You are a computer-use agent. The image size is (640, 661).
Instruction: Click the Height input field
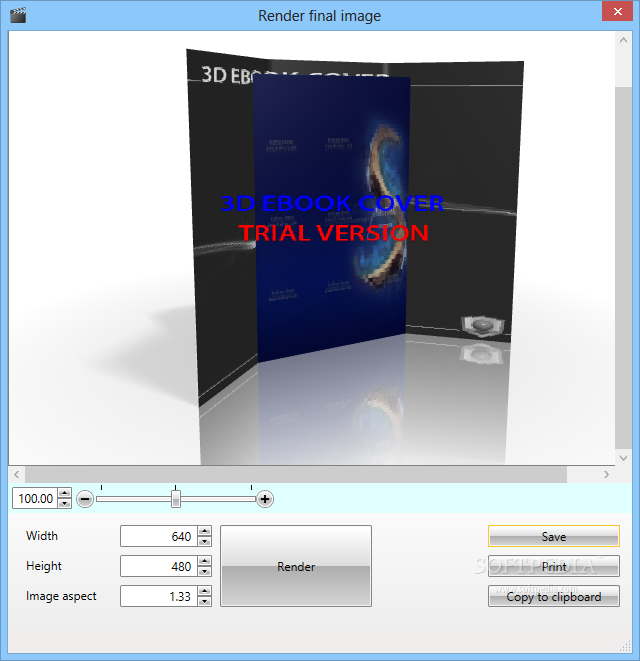pyautogui.click(x=159, y=566)
